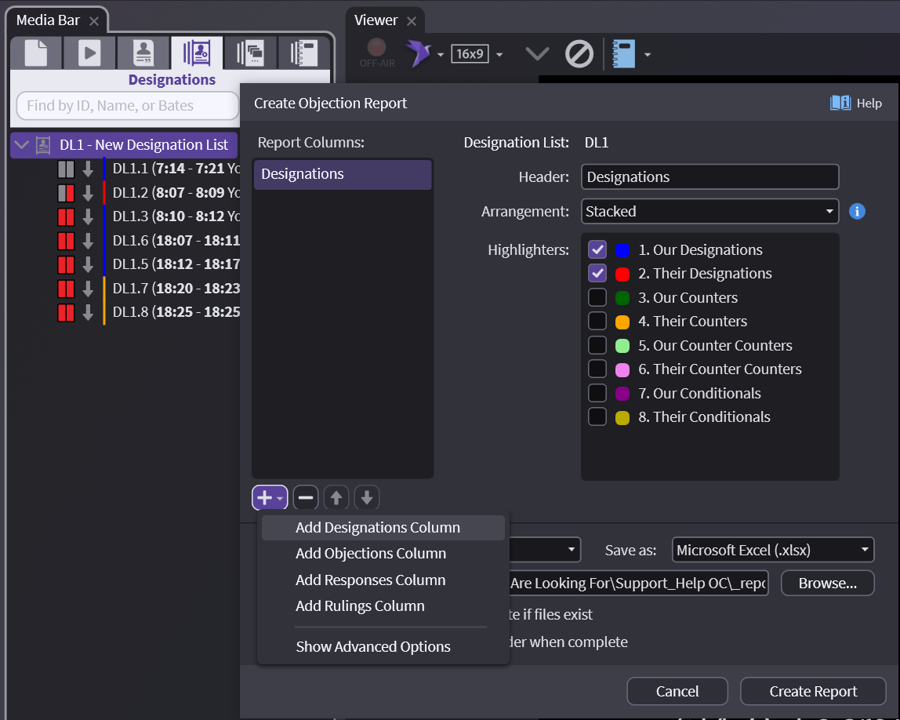Open the Arrangement Stacked dropdown
This screenshot has width=900, height=720.
click(710, 212)
